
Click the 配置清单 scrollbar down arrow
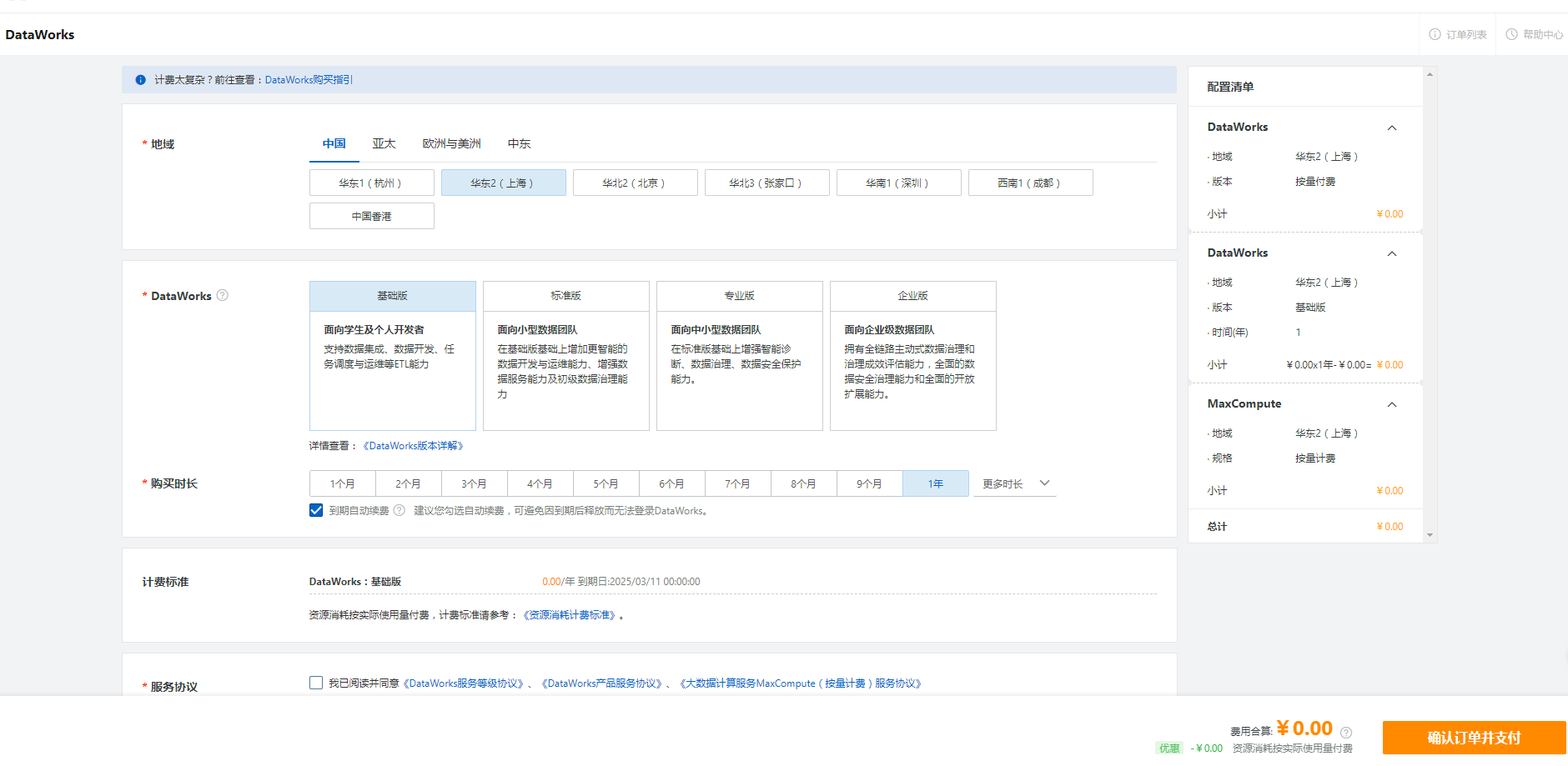point(1430,535)
